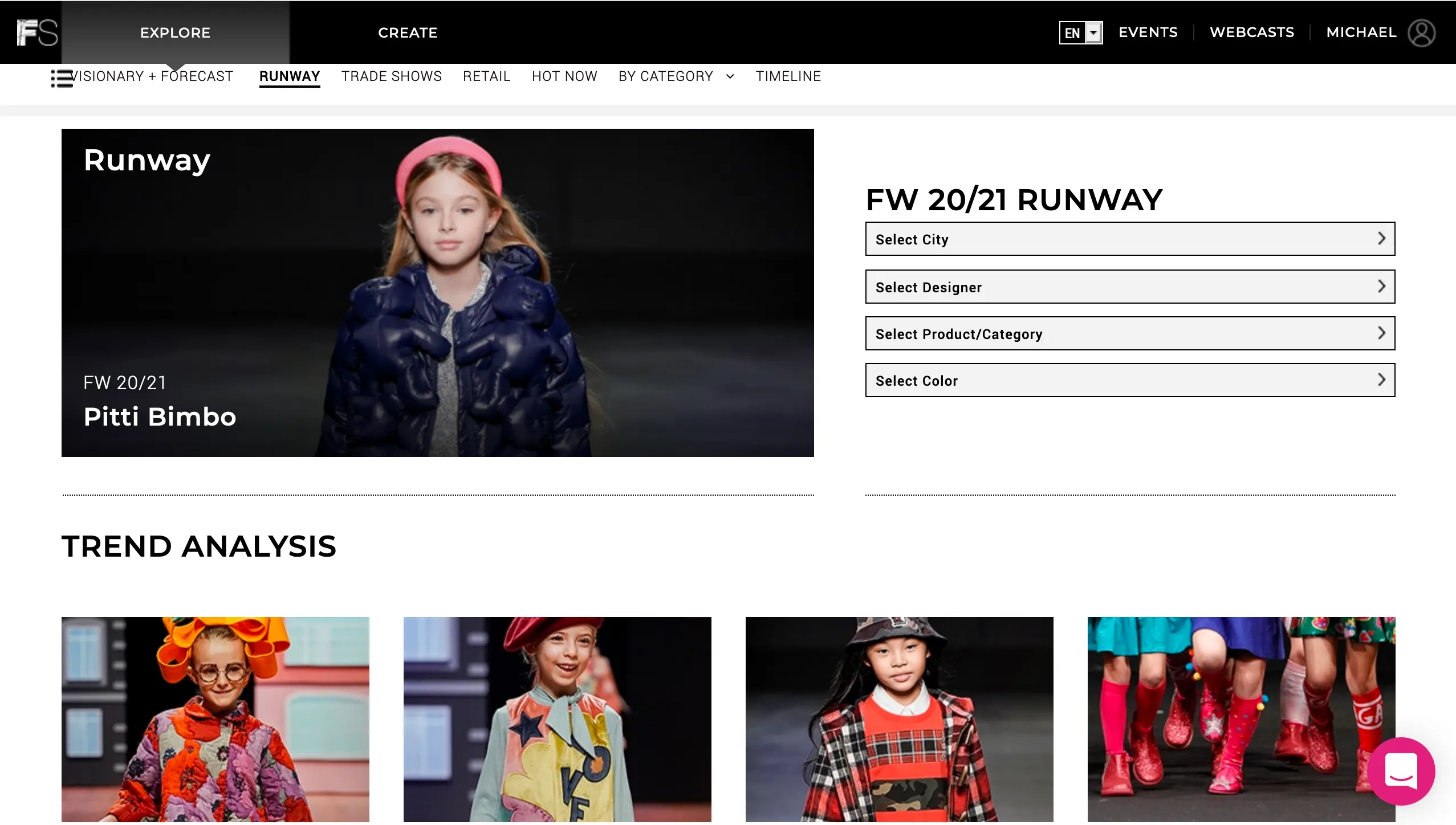This screenshot has height=825, width=1456.
Task: Open the Events link
Action: 1148,32
